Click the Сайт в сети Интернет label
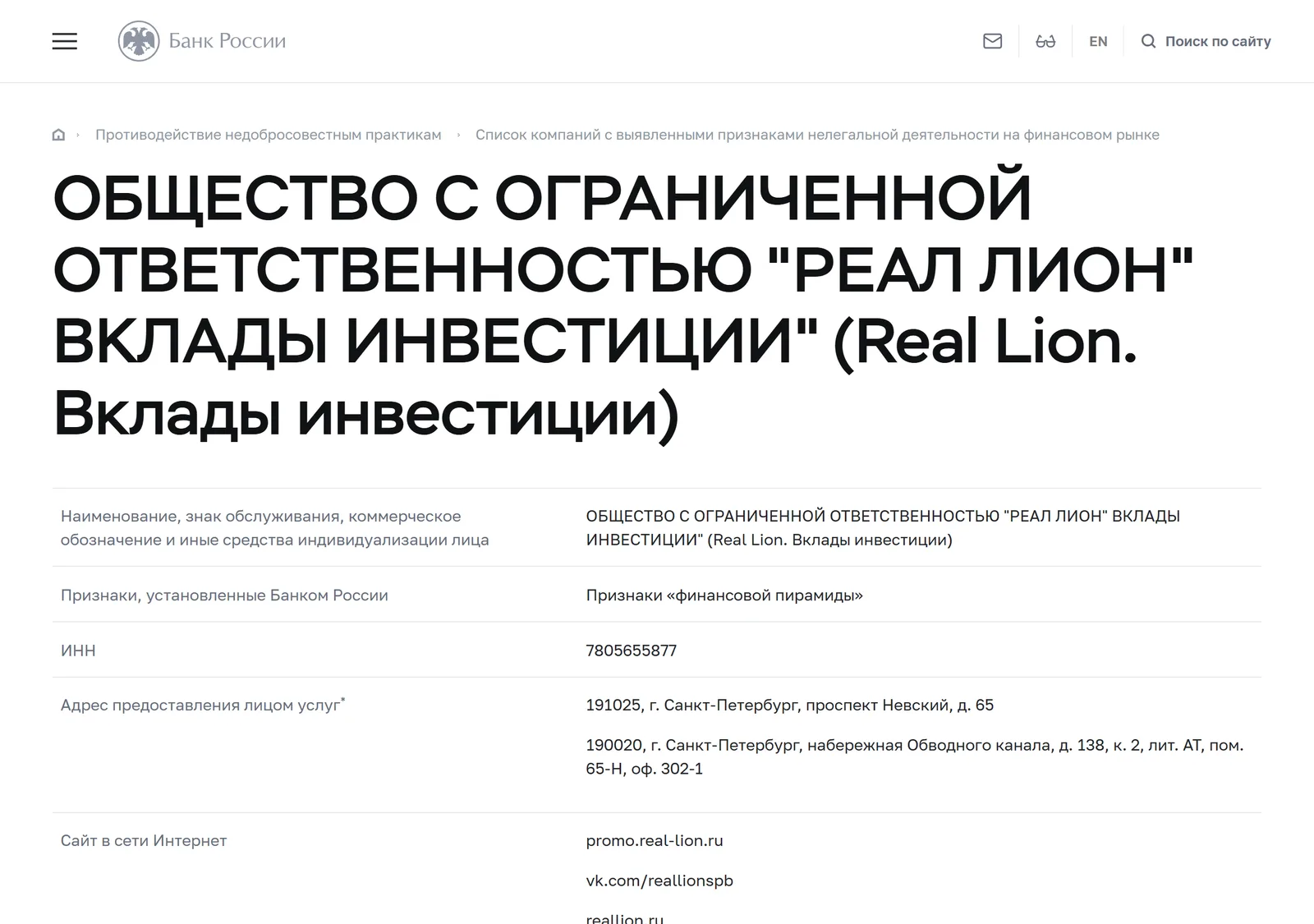This screenshot has height=924, width=1314. tap(144, 840)
